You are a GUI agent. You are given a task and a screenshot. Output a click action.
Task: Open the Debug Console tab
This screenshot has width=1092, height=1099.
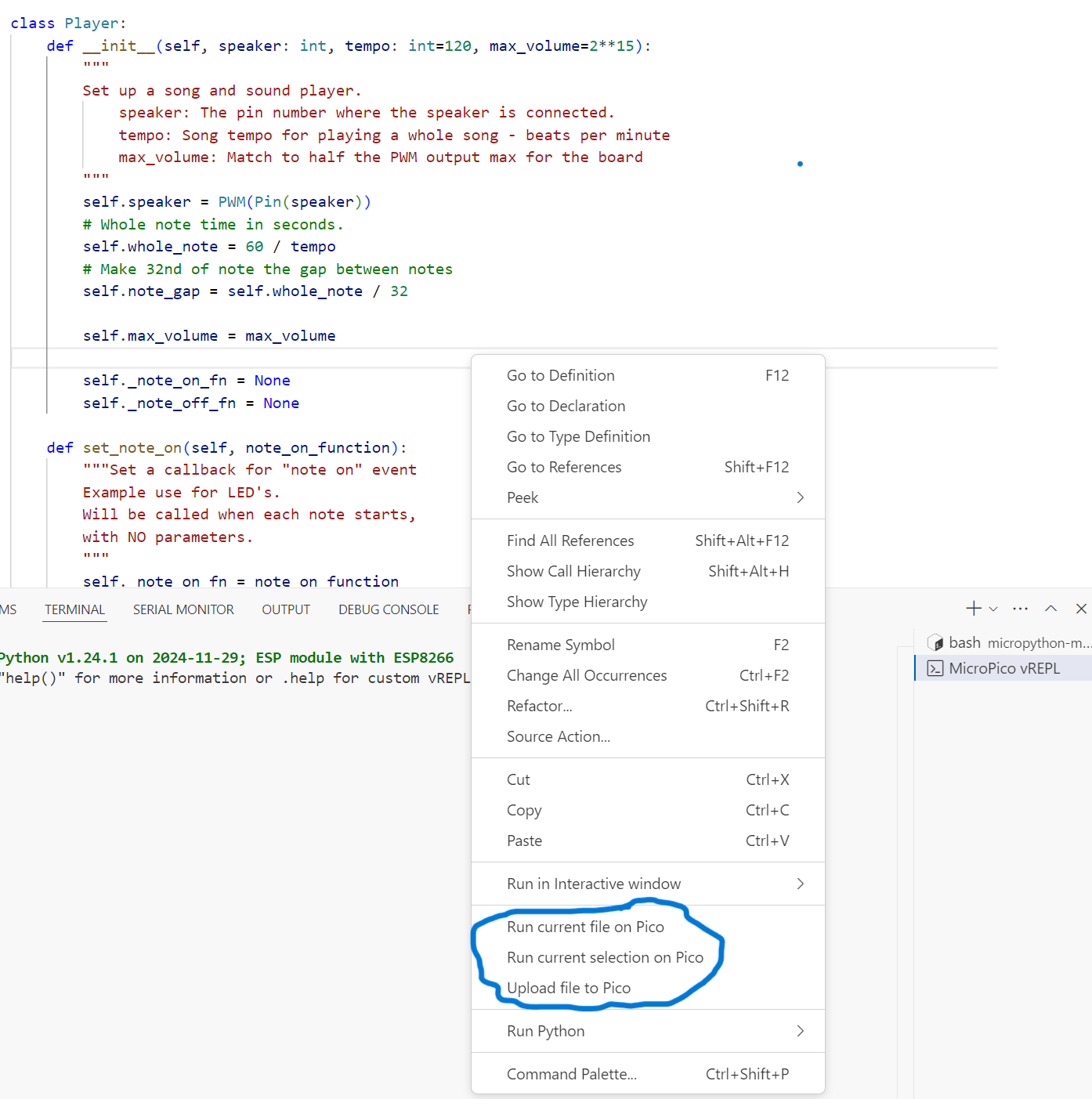[x=389, y=609]
